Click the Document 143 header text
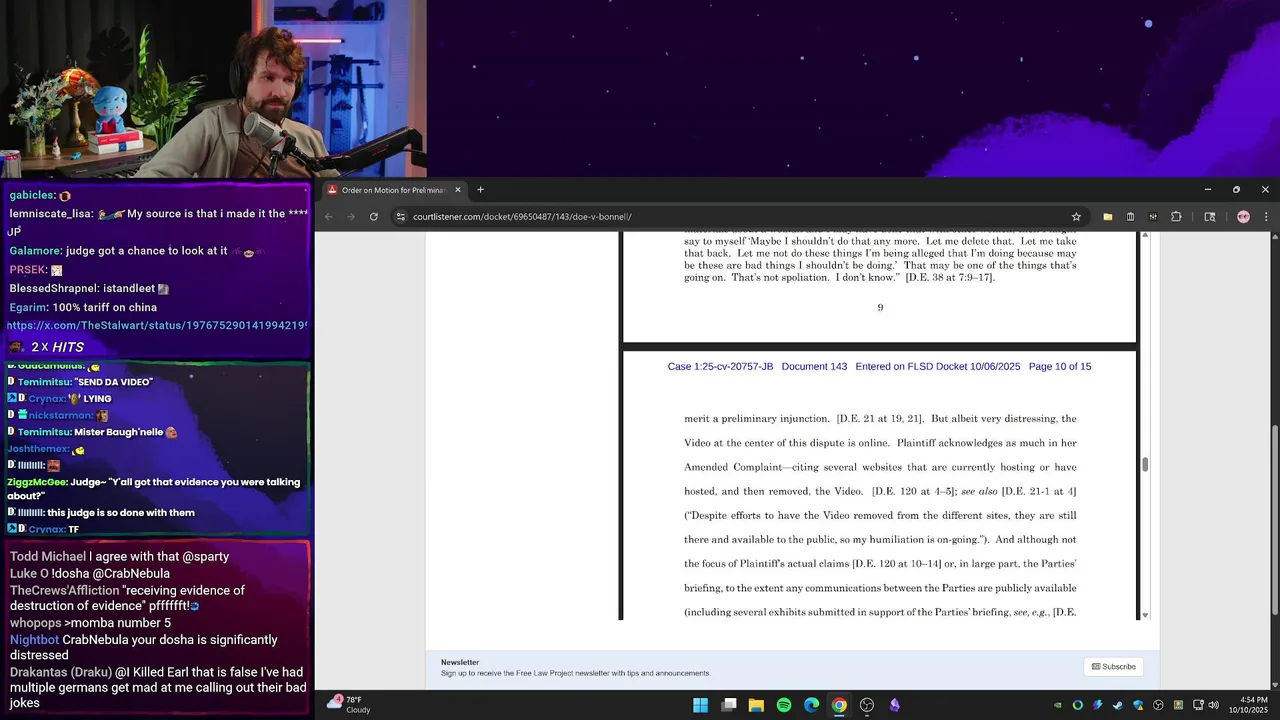This screenshot has height=720, width=1280. click(x=814, y=367)
